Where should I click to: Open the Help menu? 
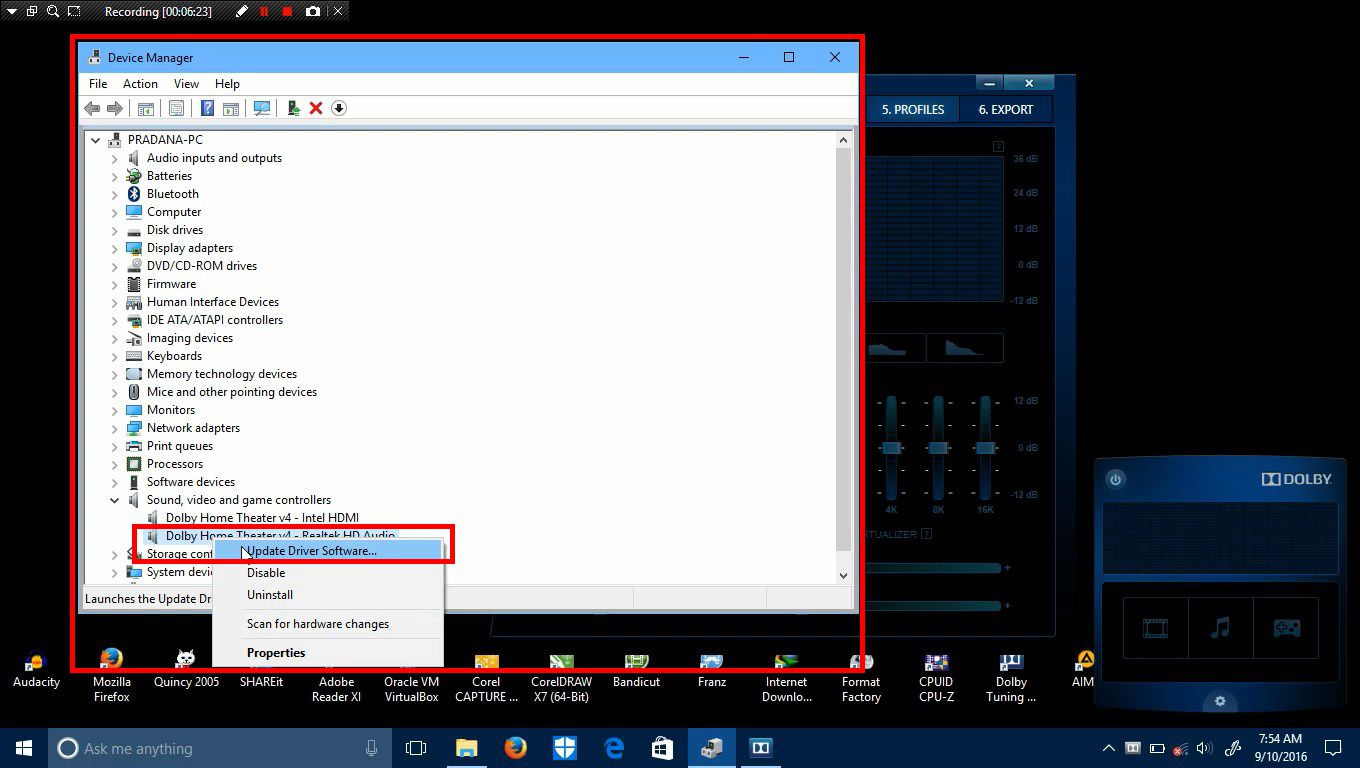coord(227,84)
